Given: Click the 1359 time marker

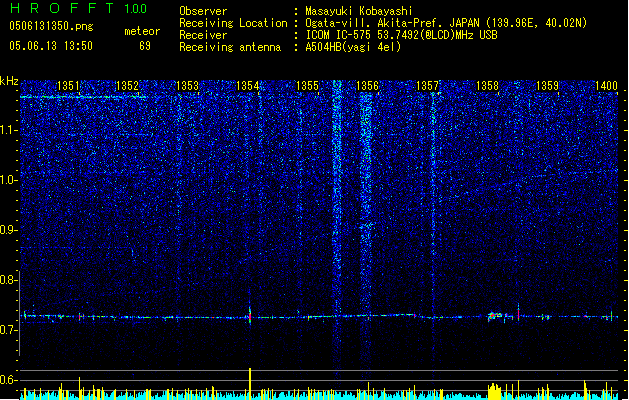Looking at the screenshot, I should 547,85.
